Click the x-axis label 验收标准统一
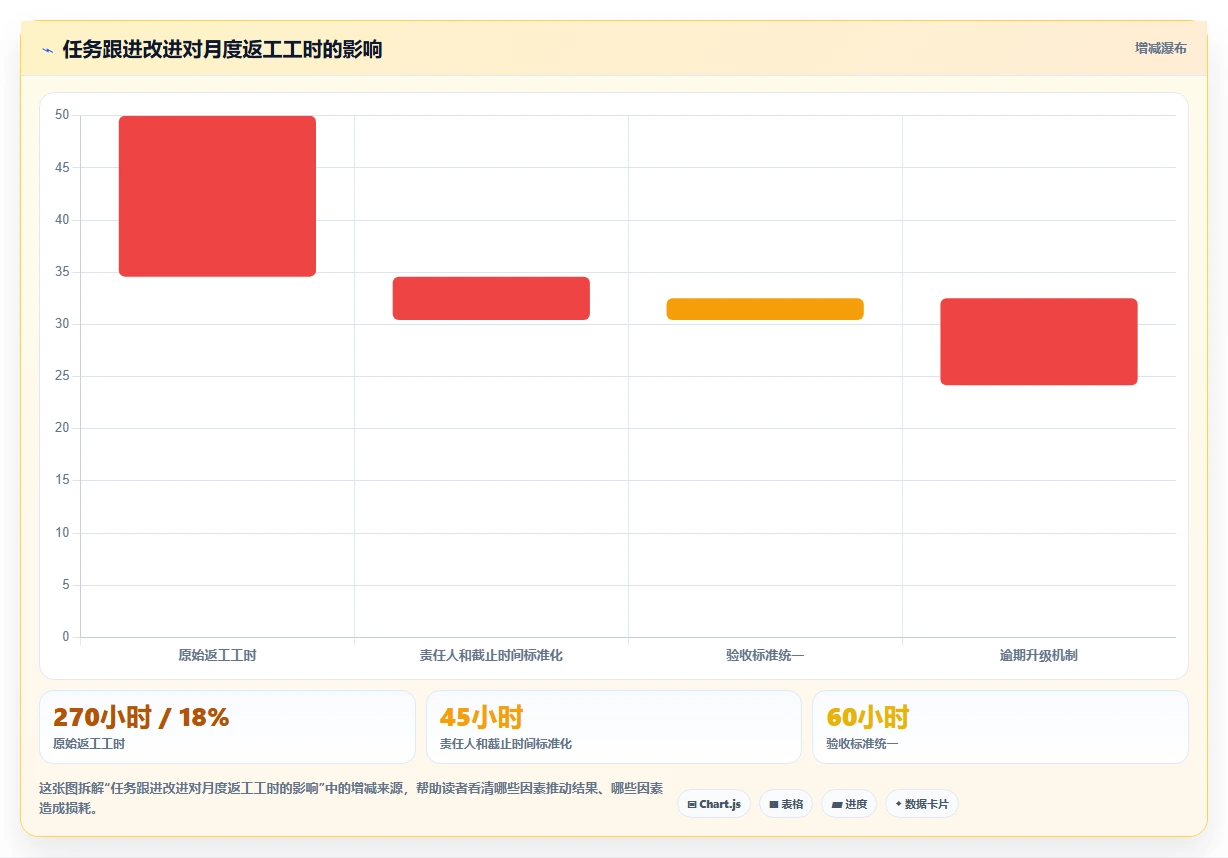Screen dimensions: 1228x858 [765, 656]
